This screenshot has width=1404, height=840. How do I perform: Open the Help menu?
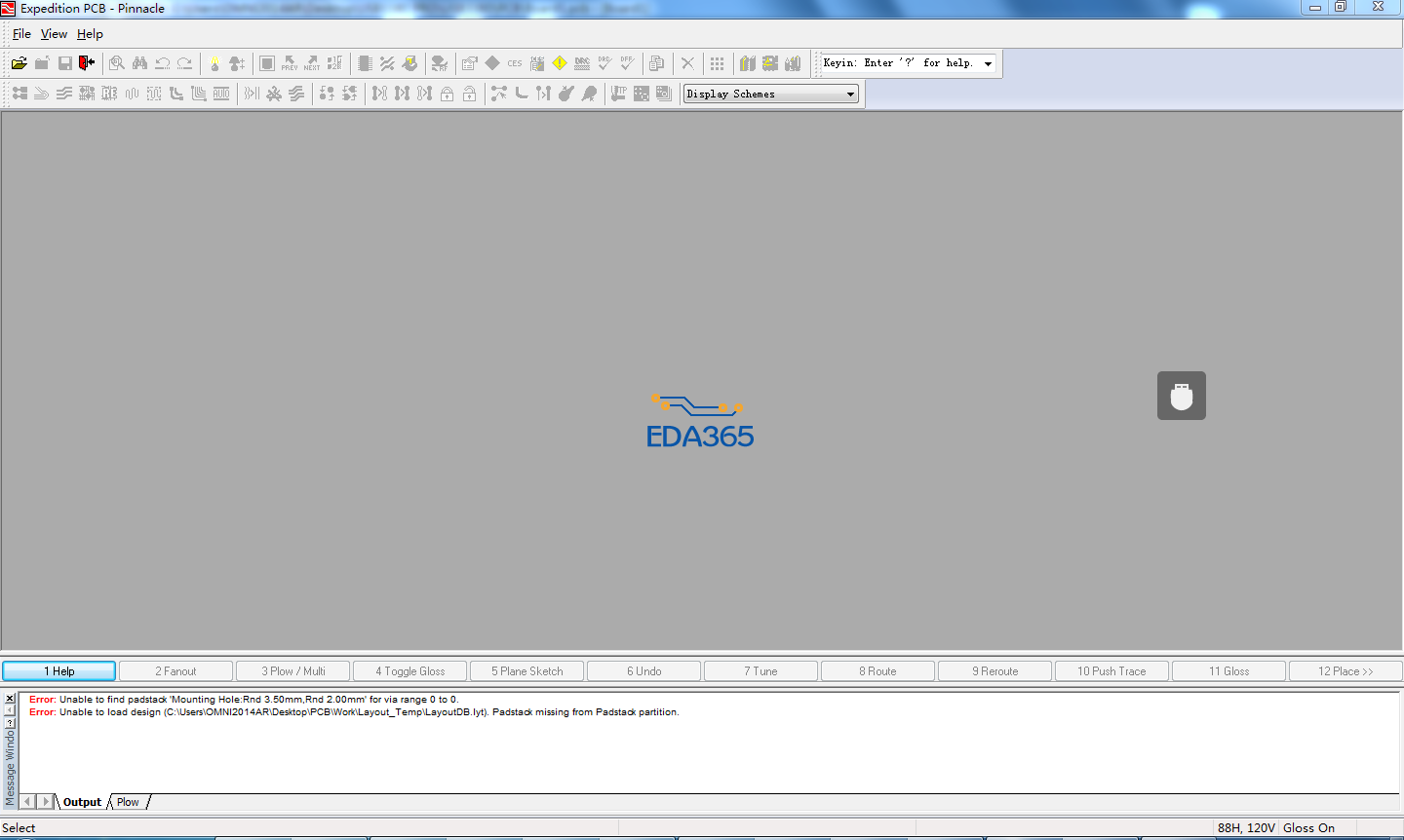pyautogui.click(x=90, y=34)
